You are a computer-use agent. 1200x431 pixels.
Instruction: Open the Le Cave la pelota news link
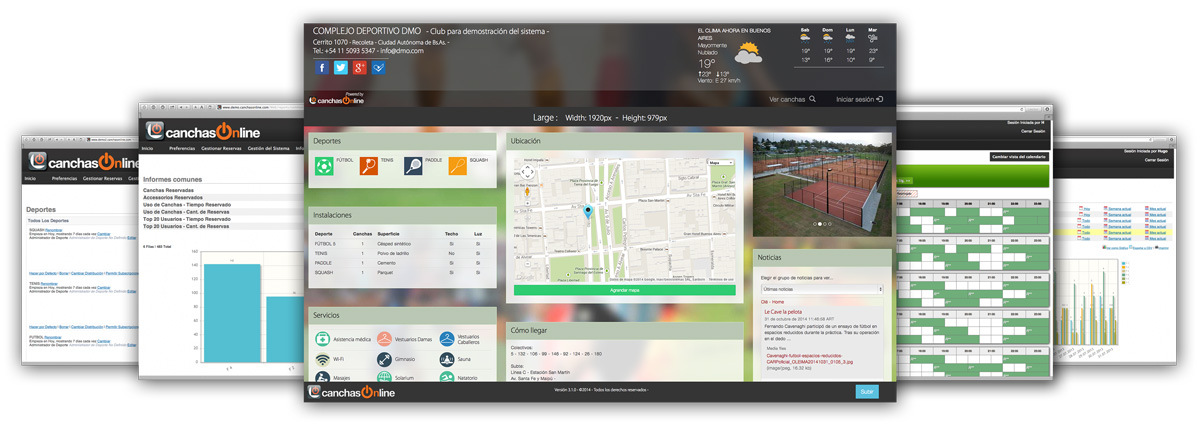click(x=785, y=311)
